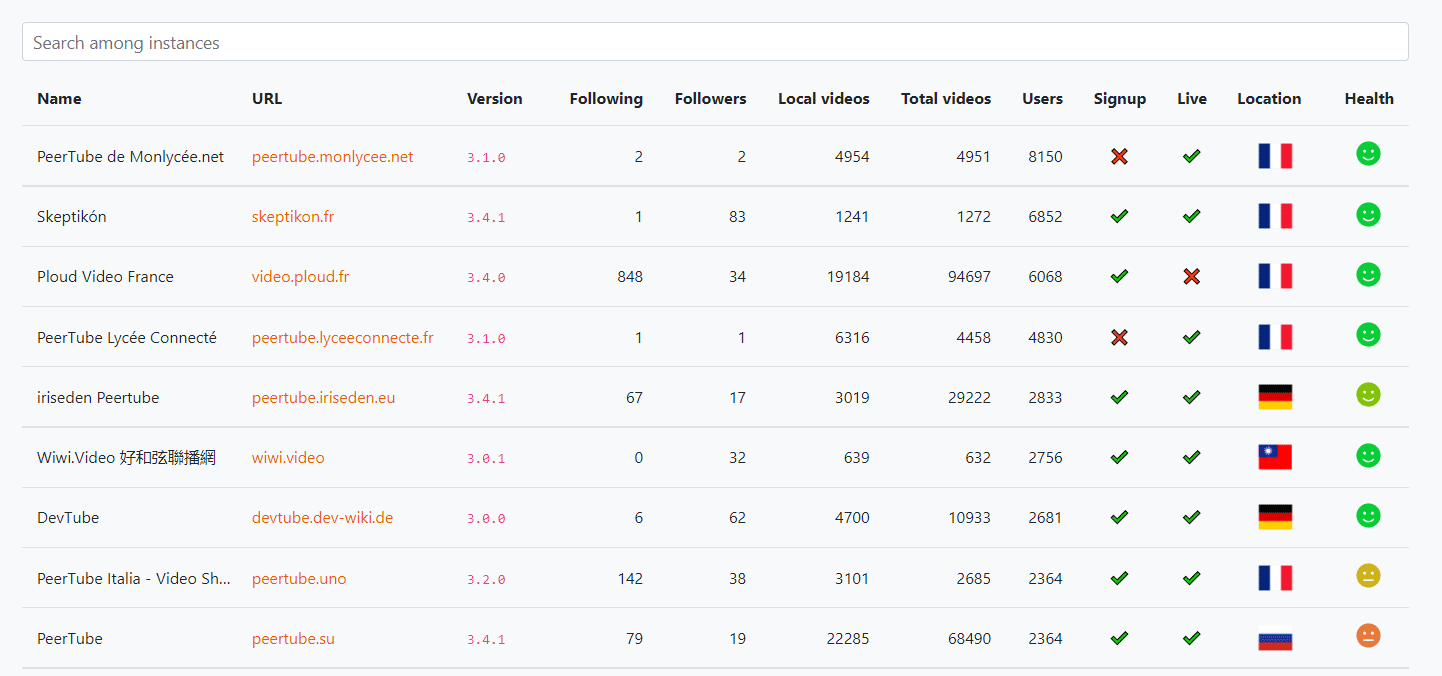
Task: Click the Health column header
Action: pos(1368,98)
